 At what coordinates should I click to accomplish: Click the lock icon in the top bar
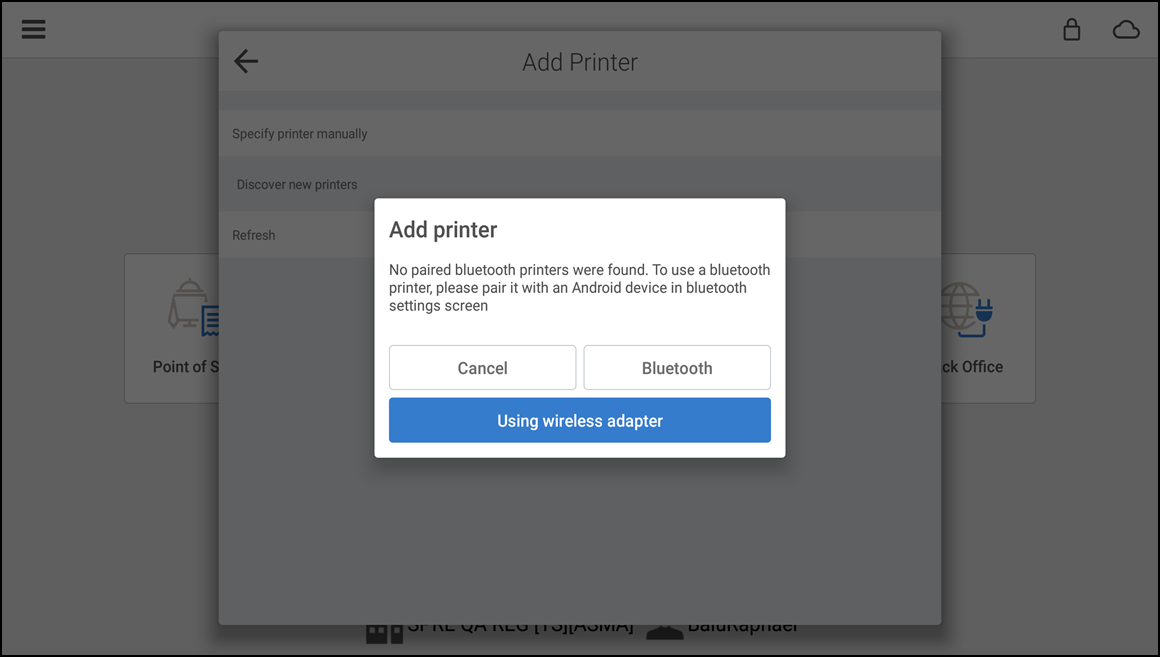point(1071,30)
